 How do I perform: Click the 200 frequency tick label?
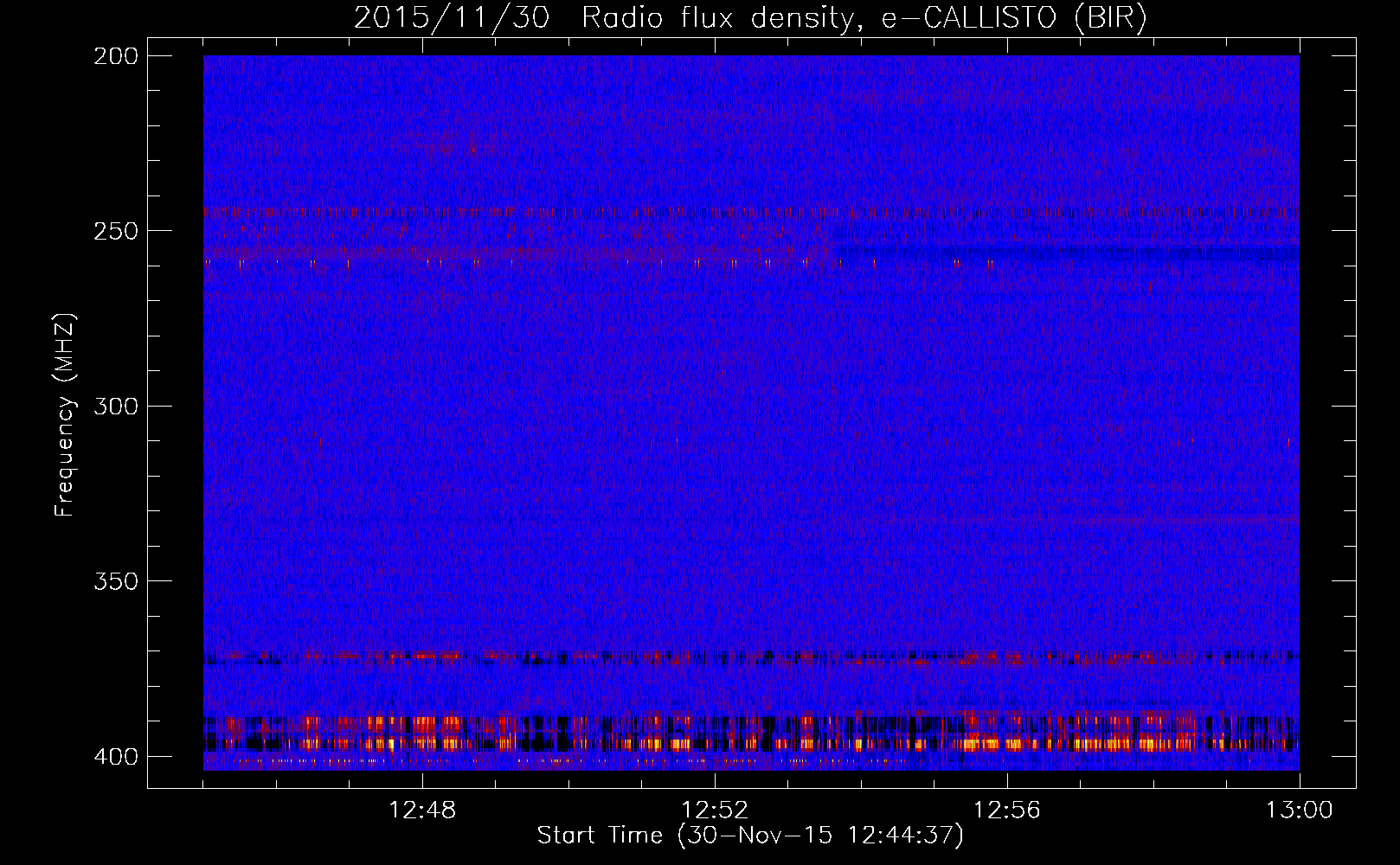click(116, 56)
